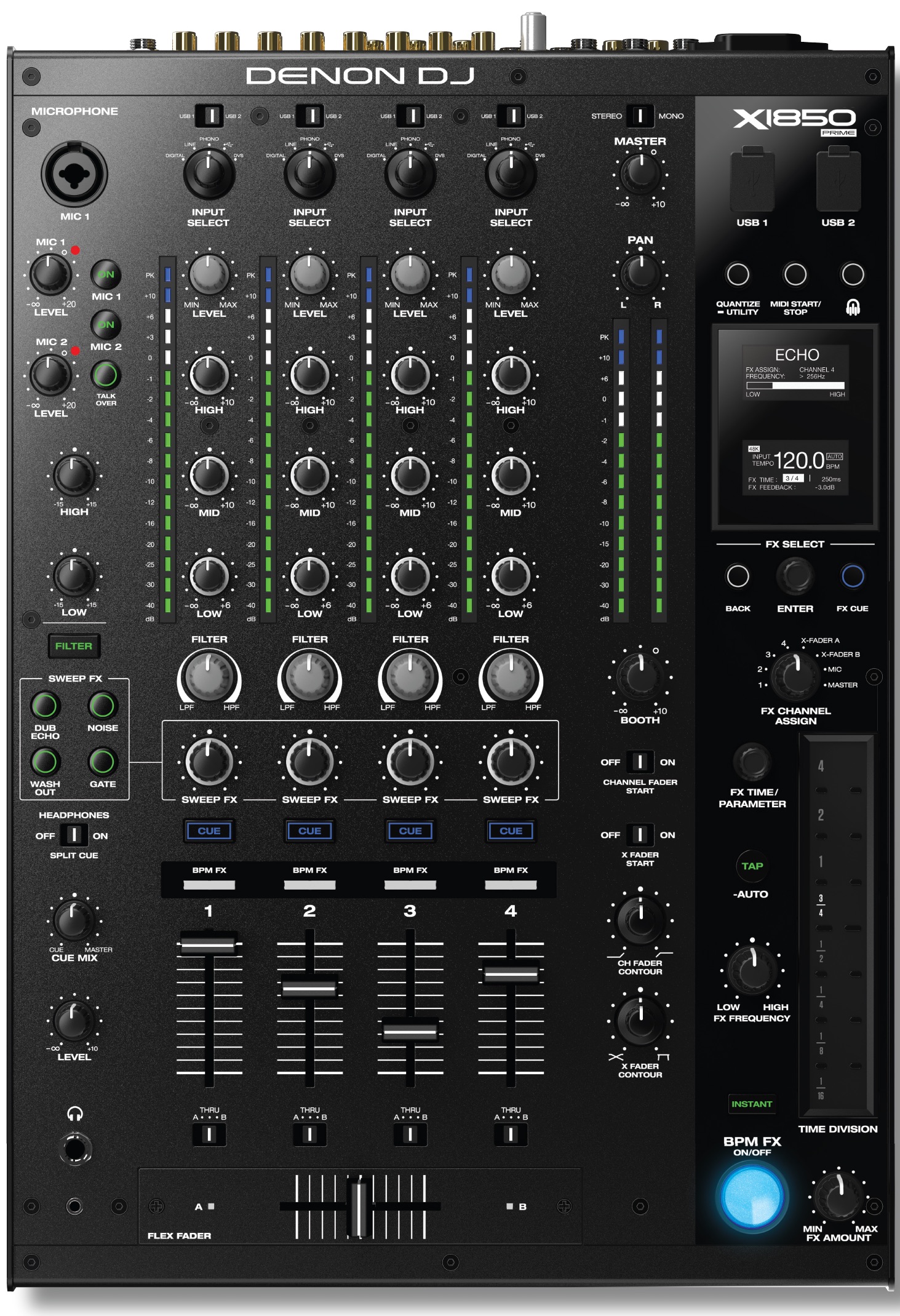Viewport: 900px width, 1316px height.
Task: Click the MIC 2 Level knob
Action: click(x=50, y=375)
